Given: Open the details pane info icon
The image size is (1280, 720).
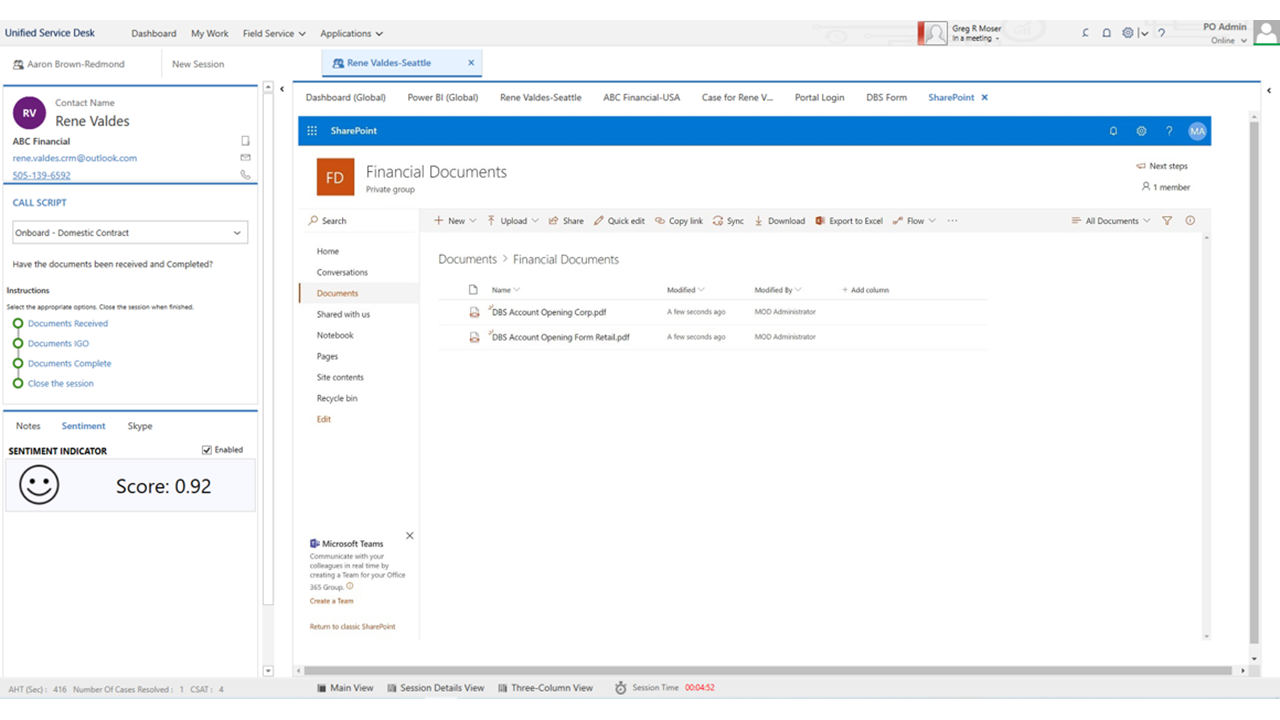Looking at the screenshot, I should click(x=1190, y=221).
